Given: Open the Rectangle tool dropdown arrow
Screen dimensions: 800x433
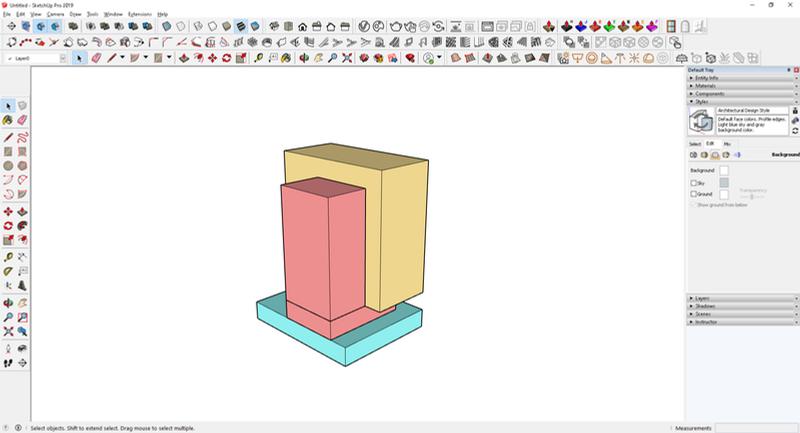Looking at the screenshot, I should pyautogui.click(x=169, y=58).
